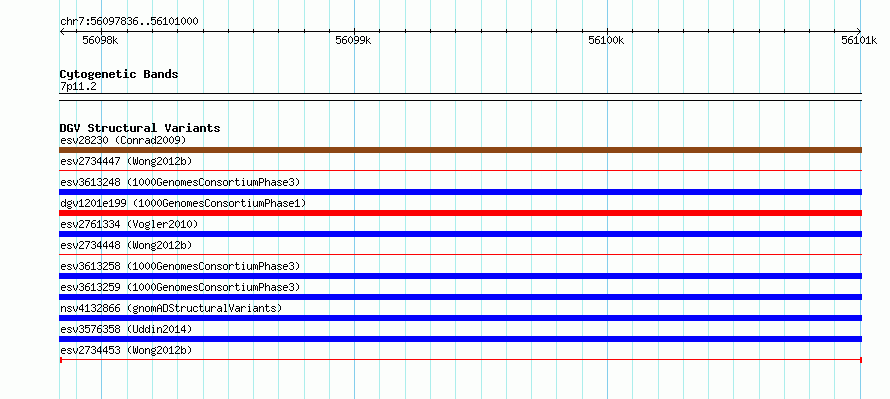Viewport: 890px width, 399px height.
Task: Open dgv1201e199 (1000GenomesConsortiumPhase1) label
Action: [x=183, y=203]
